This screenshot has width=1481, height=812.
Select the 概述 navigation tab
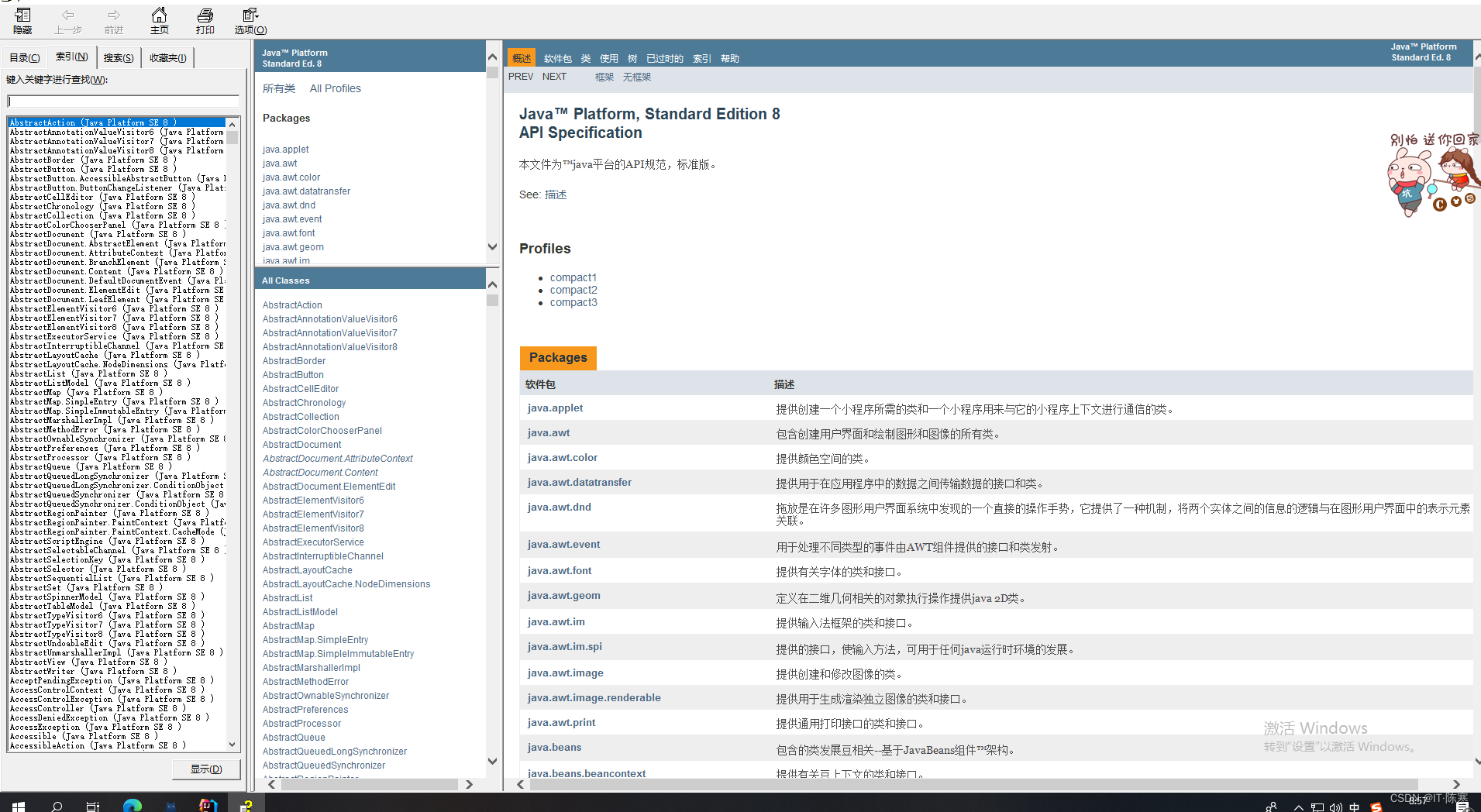coord(522,58)
